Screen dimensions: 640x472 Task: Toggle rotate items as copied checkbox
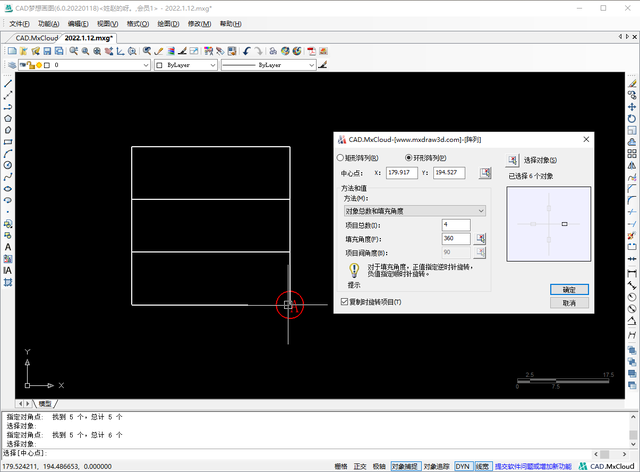344,302
